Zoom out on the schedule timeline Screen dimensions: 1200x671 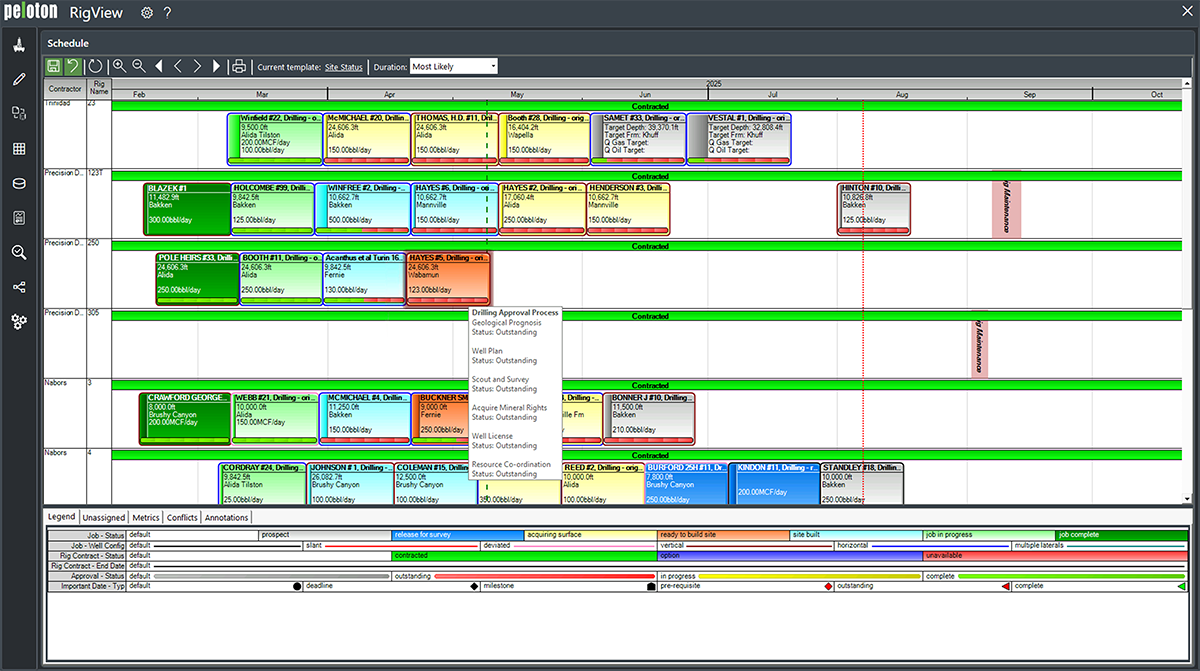click(x=137, y=66)
